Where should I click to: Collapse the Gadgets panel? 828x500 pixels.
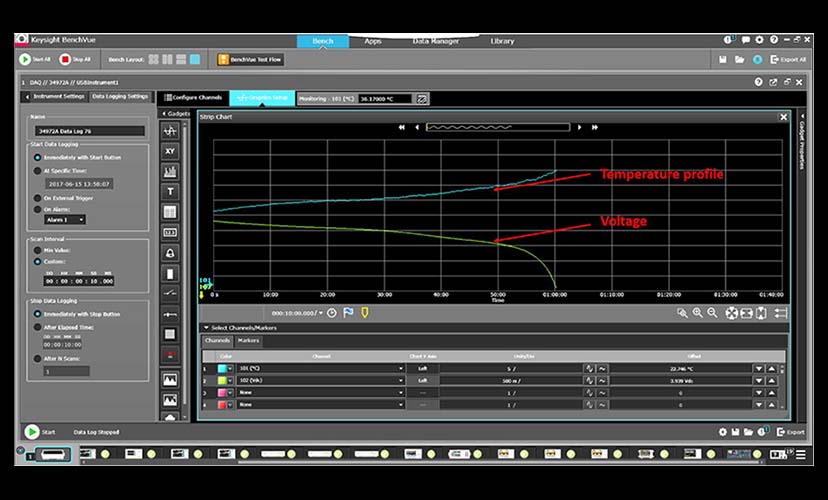[x=164, y=114]
